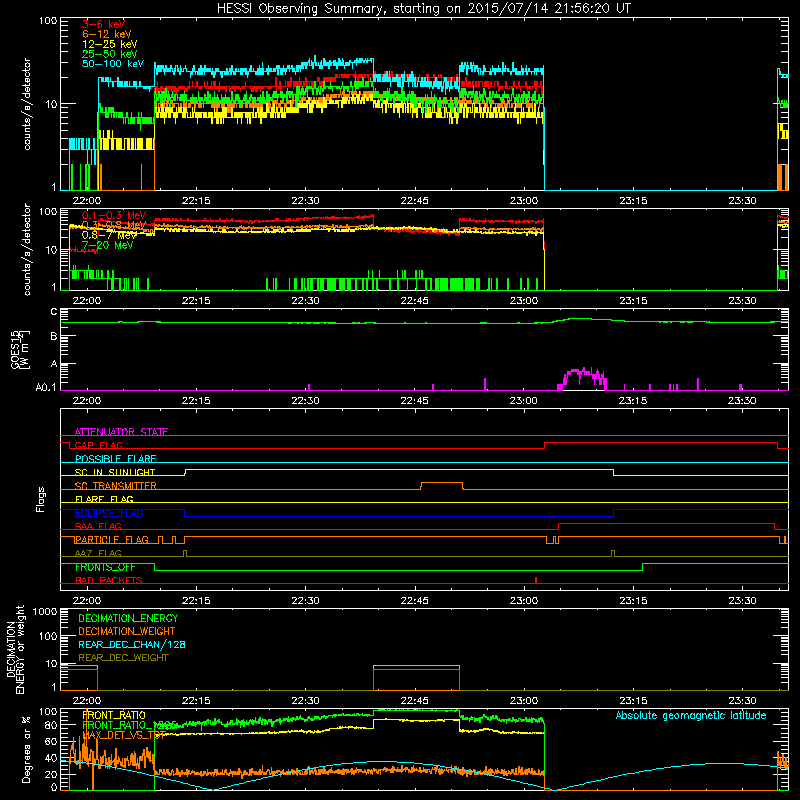This screenshot has width=800, height=800.
Task: Click the DECIMATION ENERGY or weight axis title
Action: tap(15, 649)
